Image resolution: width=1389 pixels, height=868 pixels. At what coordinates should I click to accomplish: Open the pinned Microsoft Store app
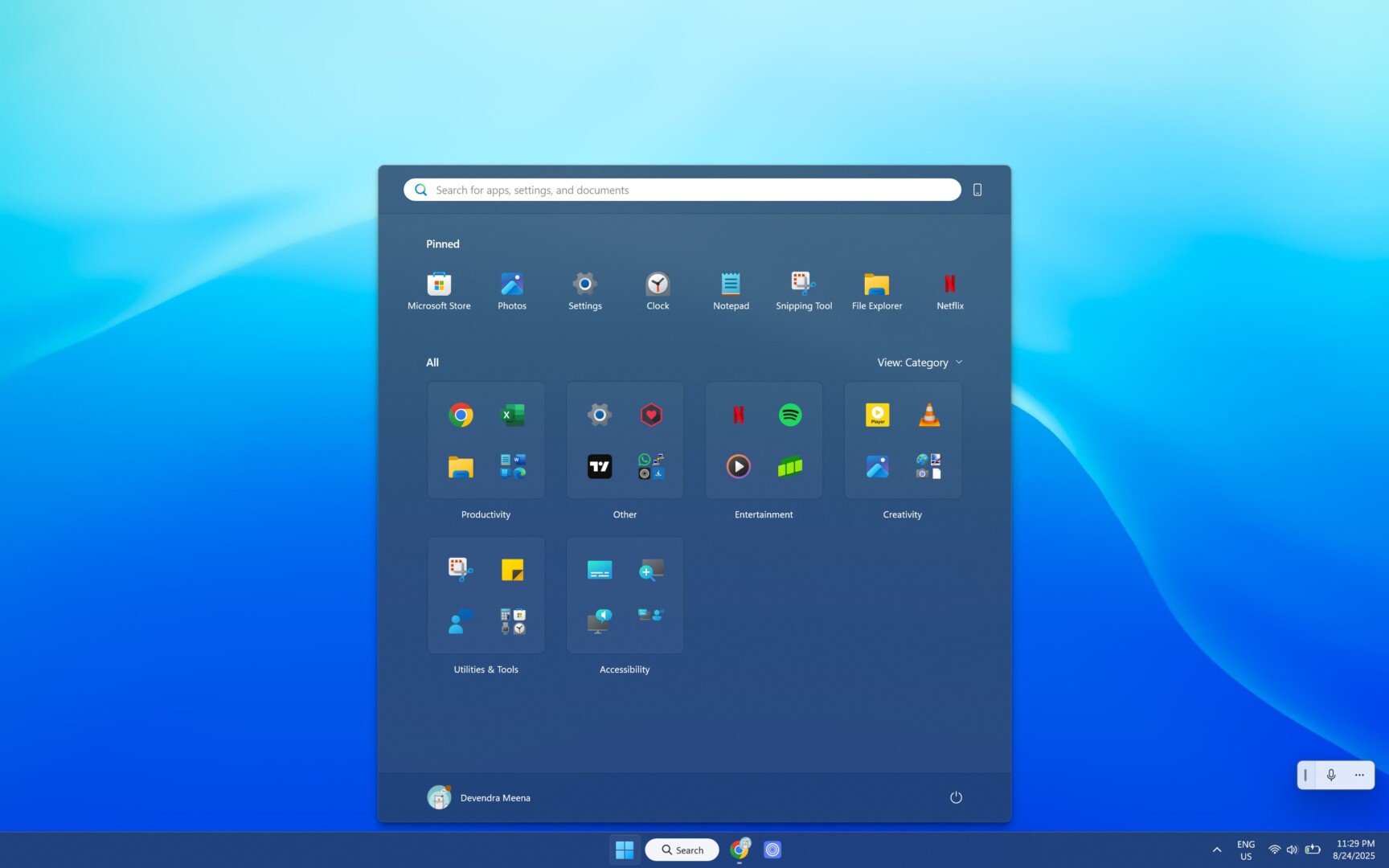tap(439, 291)
